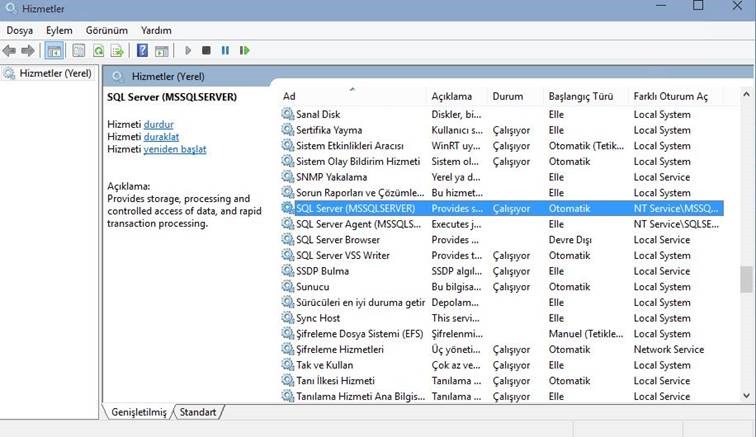Click the Manuel (Tetikle... startup type cell

(586, 334)
